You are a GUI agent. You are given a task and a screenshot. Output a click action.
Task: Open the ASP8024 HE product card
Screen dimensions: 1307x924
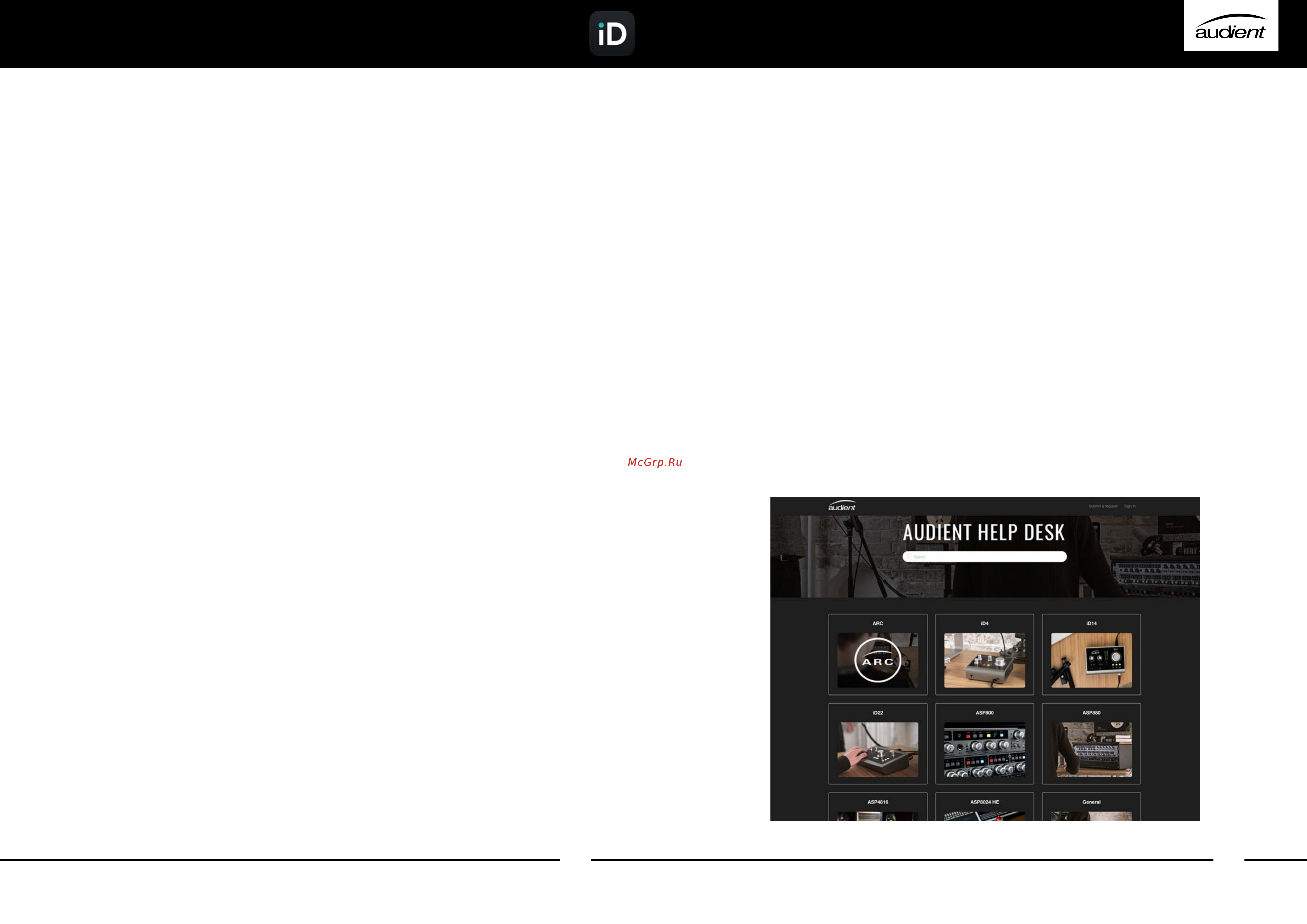pos(985,807)
